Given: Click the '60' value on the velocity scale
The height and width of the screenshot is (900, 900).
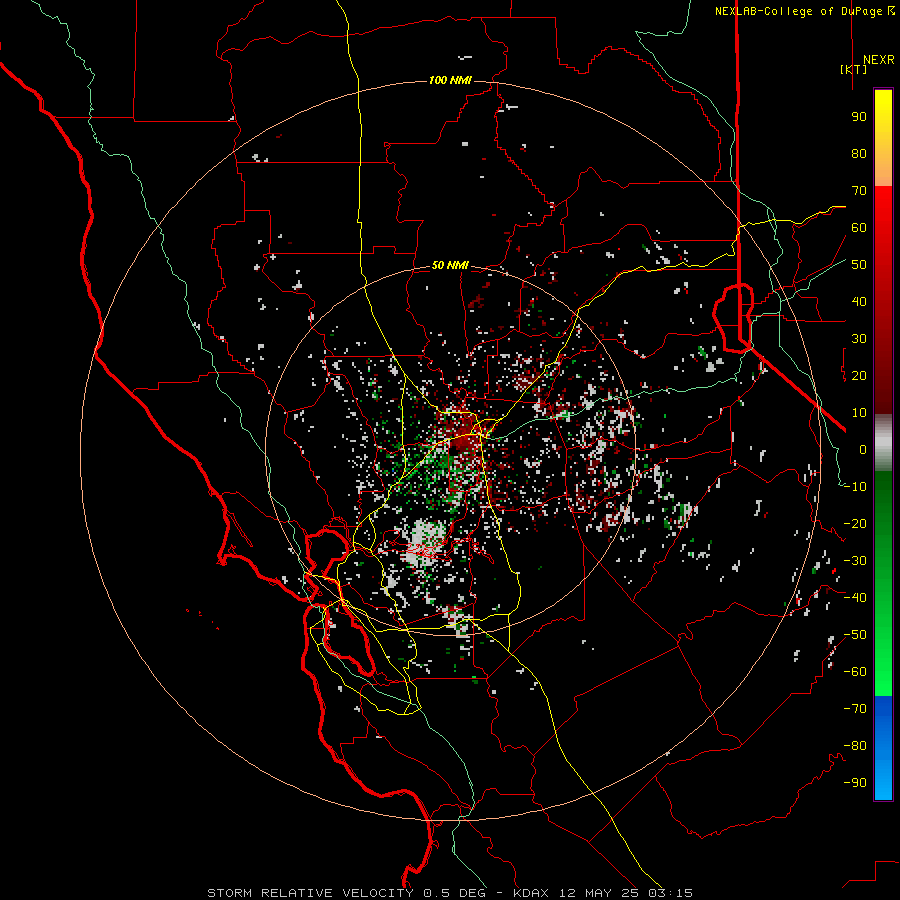Looking at the screenshot, I should [859, 227].
